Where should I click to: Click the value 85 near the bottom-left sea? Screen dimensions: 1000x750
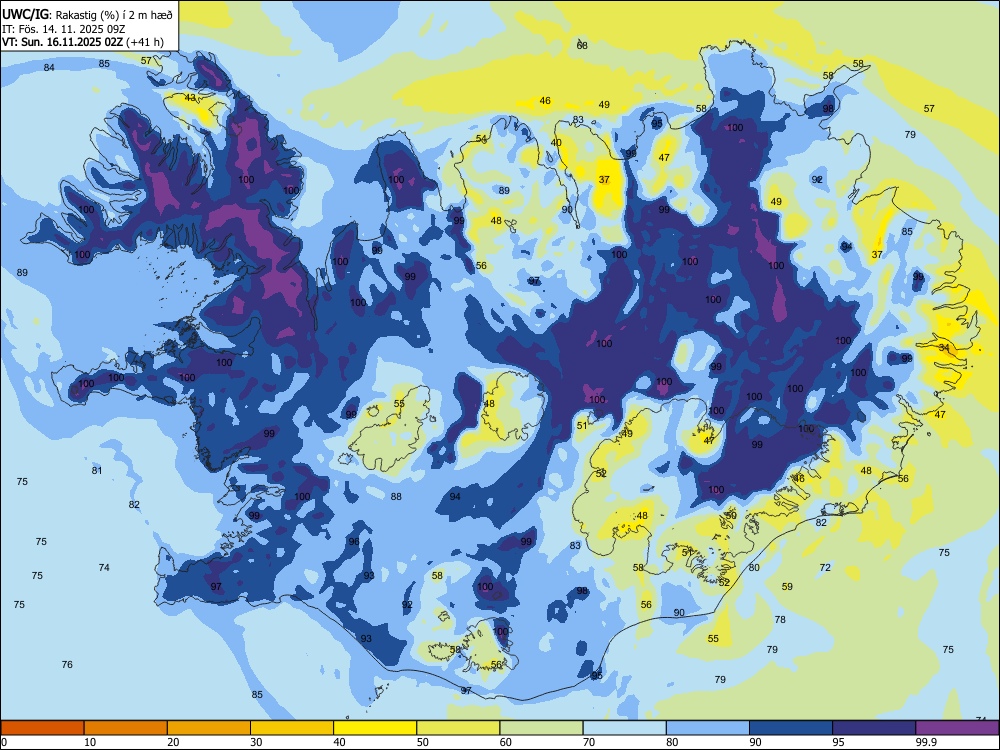[x=257, y=695]
